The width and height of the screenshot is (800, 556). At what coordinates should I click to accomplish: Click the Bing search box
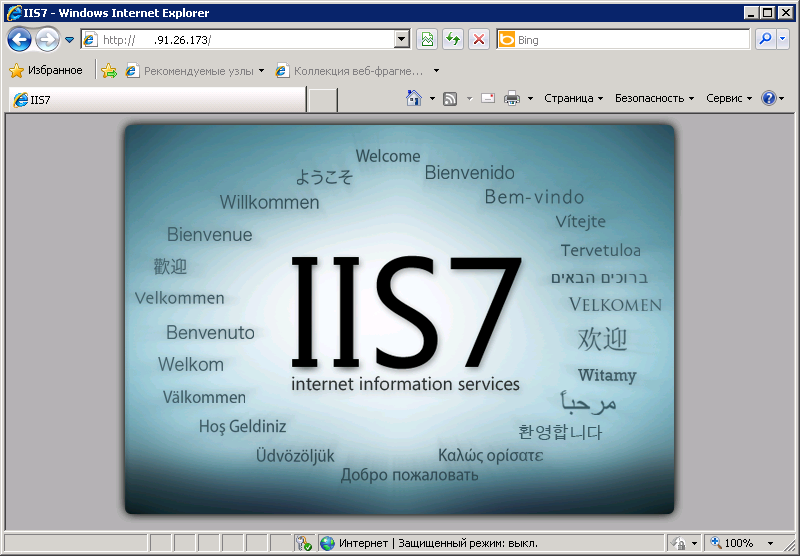623,39
